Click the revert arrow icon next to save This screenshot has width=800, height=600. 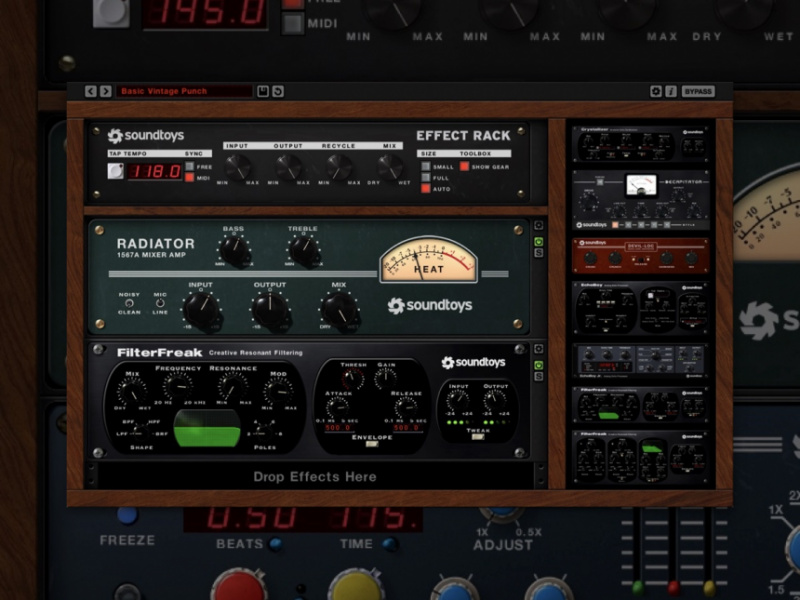pyautogui.click(x=278, y=90)
